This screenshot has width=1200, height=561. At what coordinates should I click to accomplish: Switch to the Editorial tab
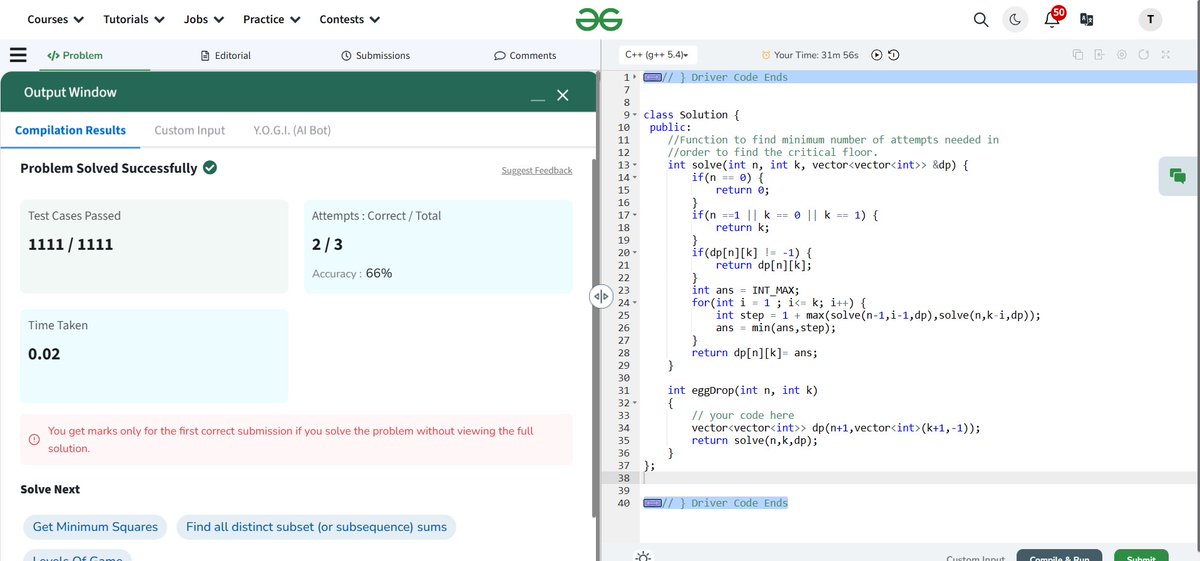(226, 55)
